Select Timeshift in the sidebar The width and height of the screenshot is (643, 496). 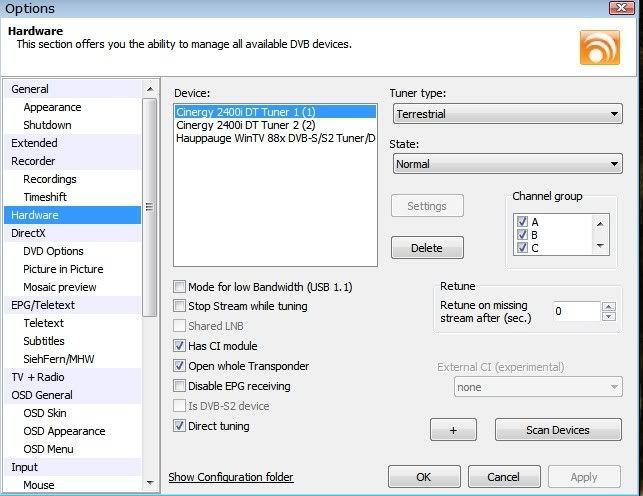[45, 197]
